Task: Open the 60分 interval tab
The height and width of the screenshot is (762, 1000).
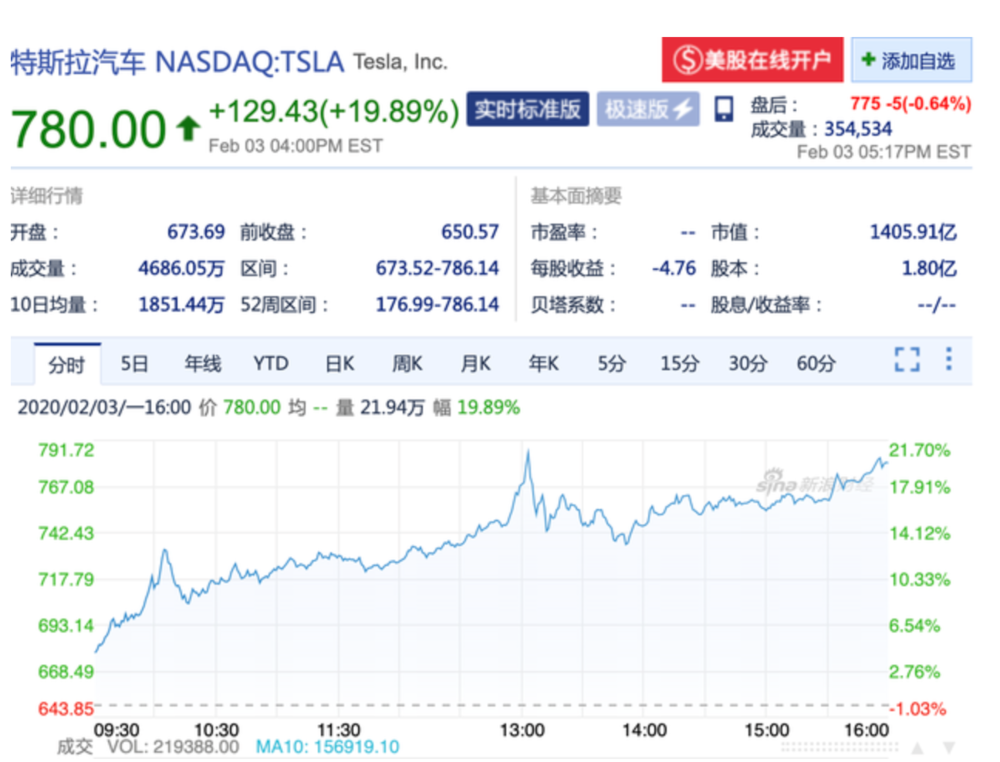Action: (x=816, y=364)
